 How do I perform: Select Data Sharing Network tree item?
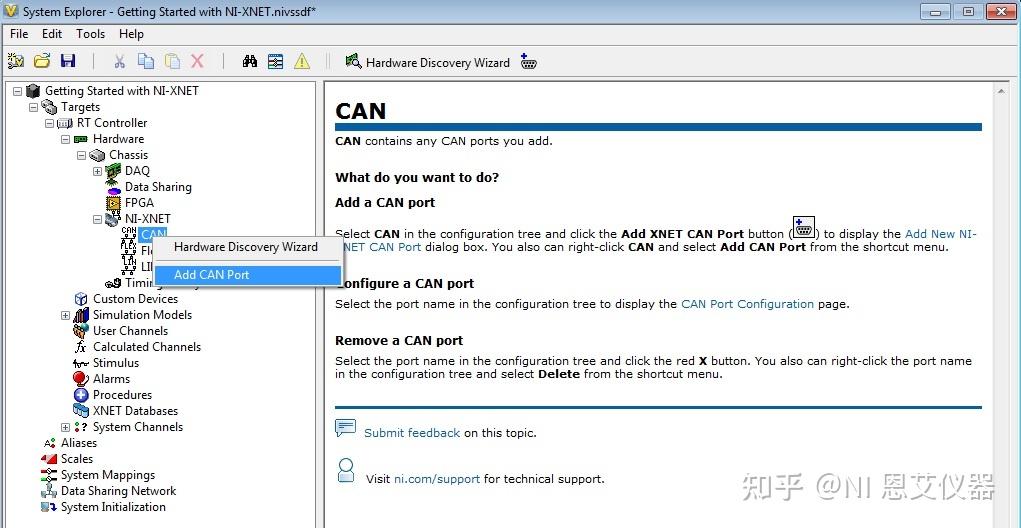click(119, 491)
